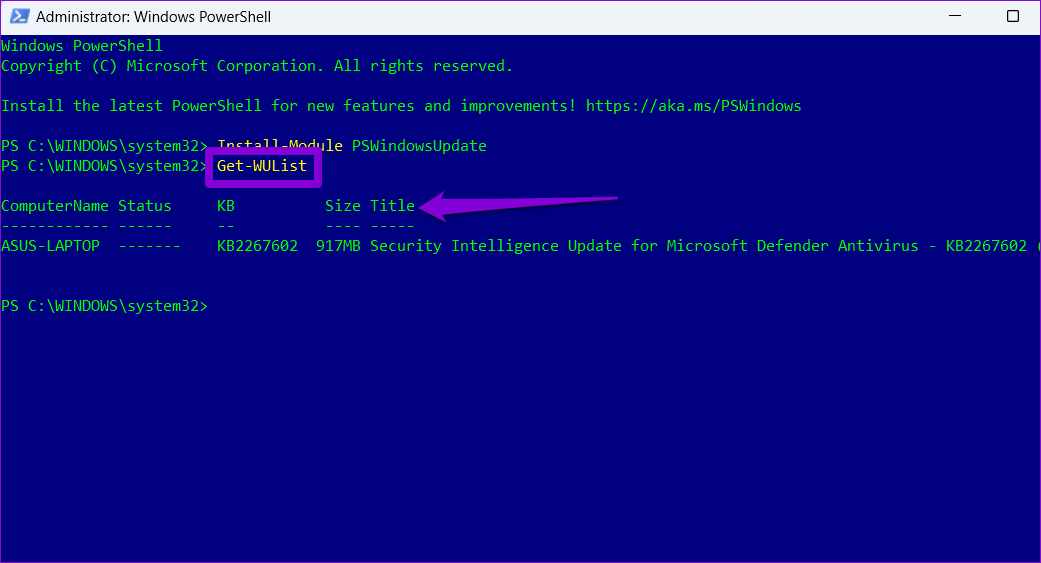Click the Install-Module PSWindowsUpdate command text

coord(352,146)
